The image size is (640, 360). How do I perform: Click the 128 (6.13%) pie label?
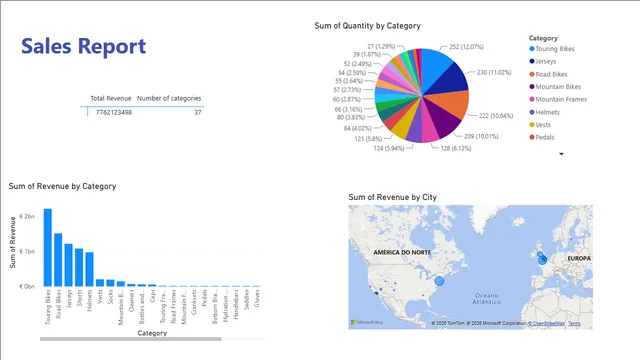[x=456, y=149]
